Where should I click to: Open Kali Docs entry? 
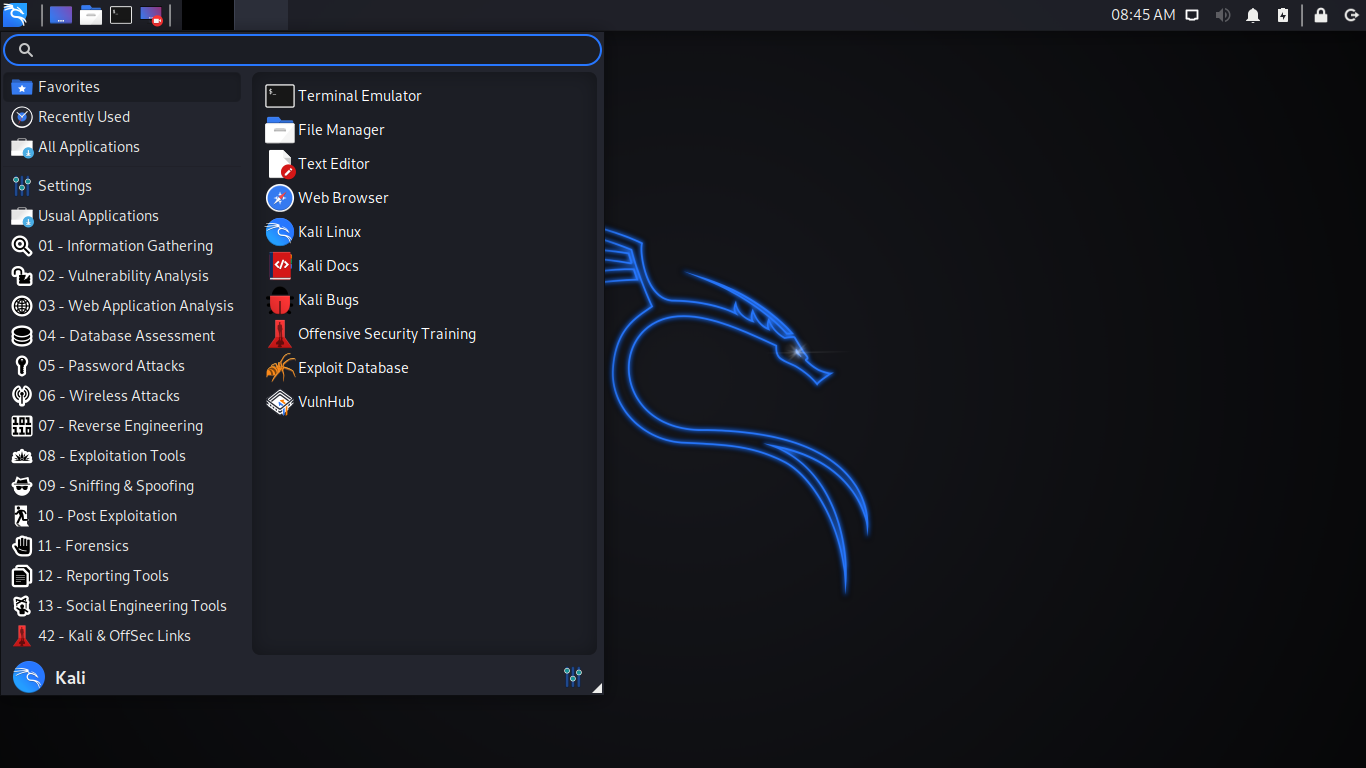pos(424,266)
